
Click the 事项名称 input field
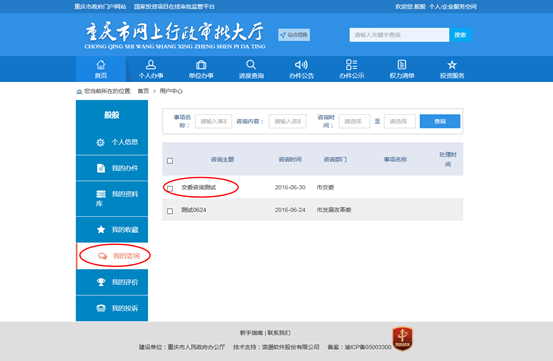[213, 121]
